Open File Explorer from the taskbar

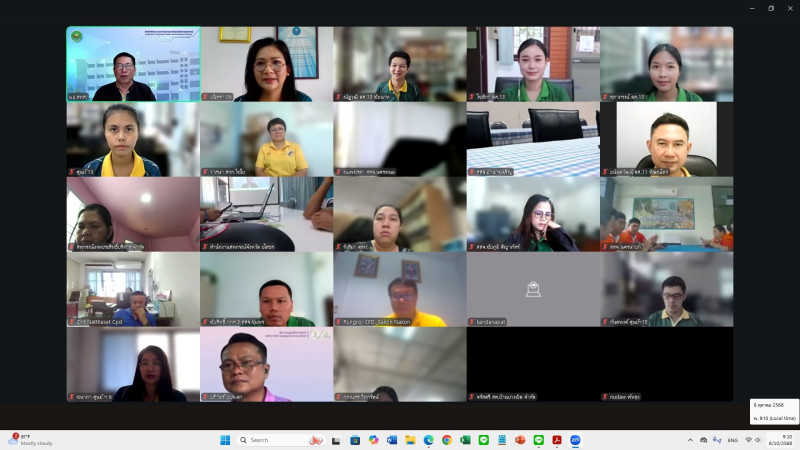410,440
